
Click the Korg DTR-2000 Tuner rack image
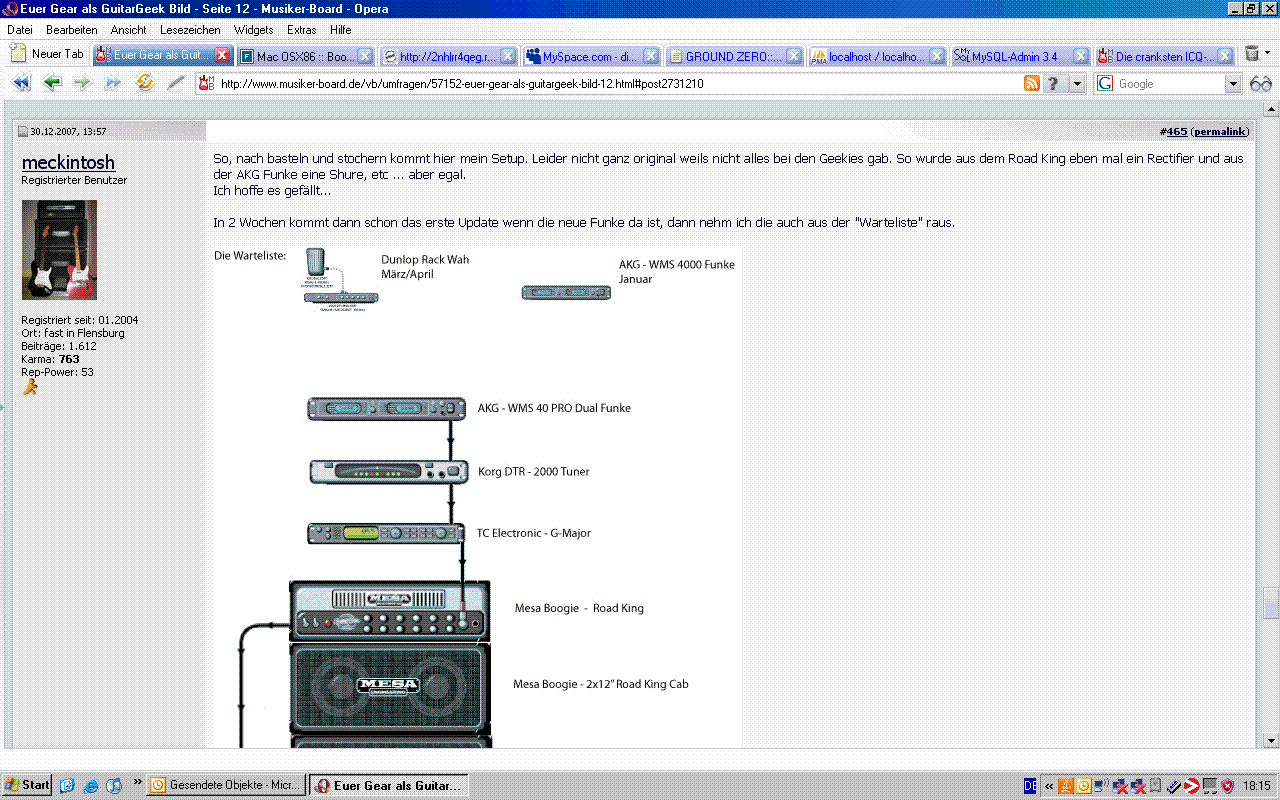coord(388,472)
